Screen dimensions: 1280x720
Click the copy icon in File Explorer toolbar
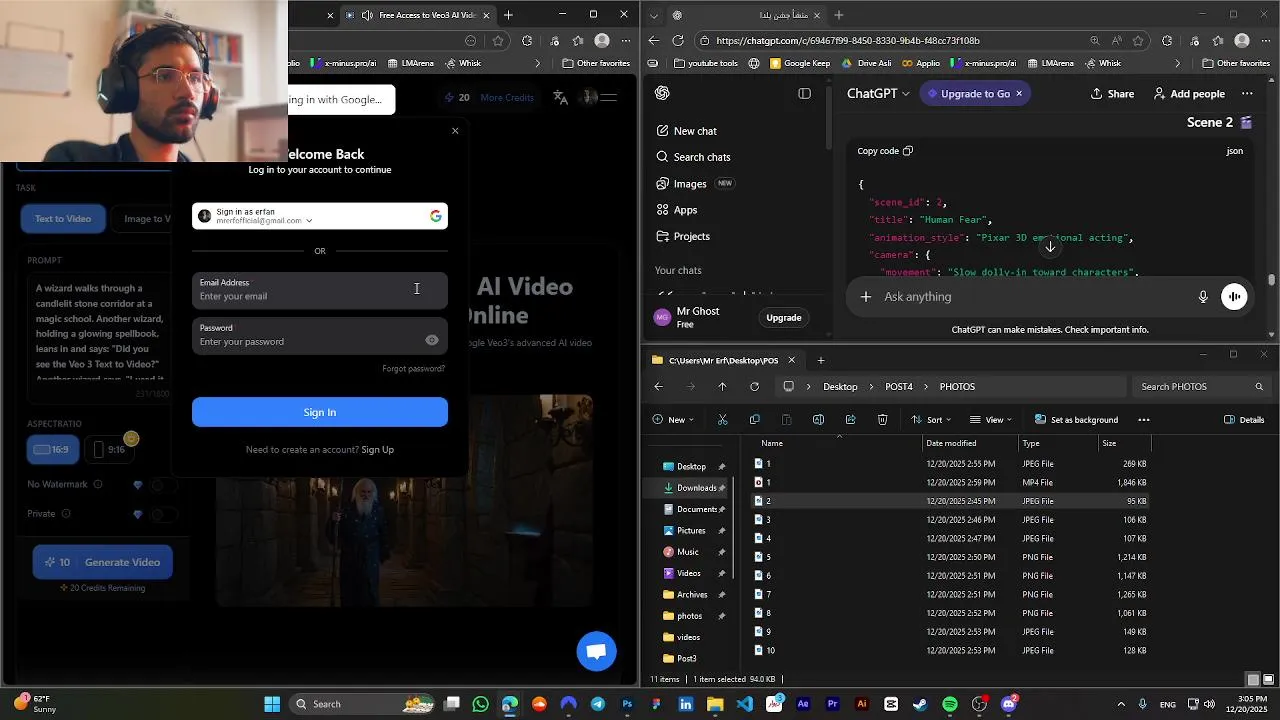(x=754, y=420)
